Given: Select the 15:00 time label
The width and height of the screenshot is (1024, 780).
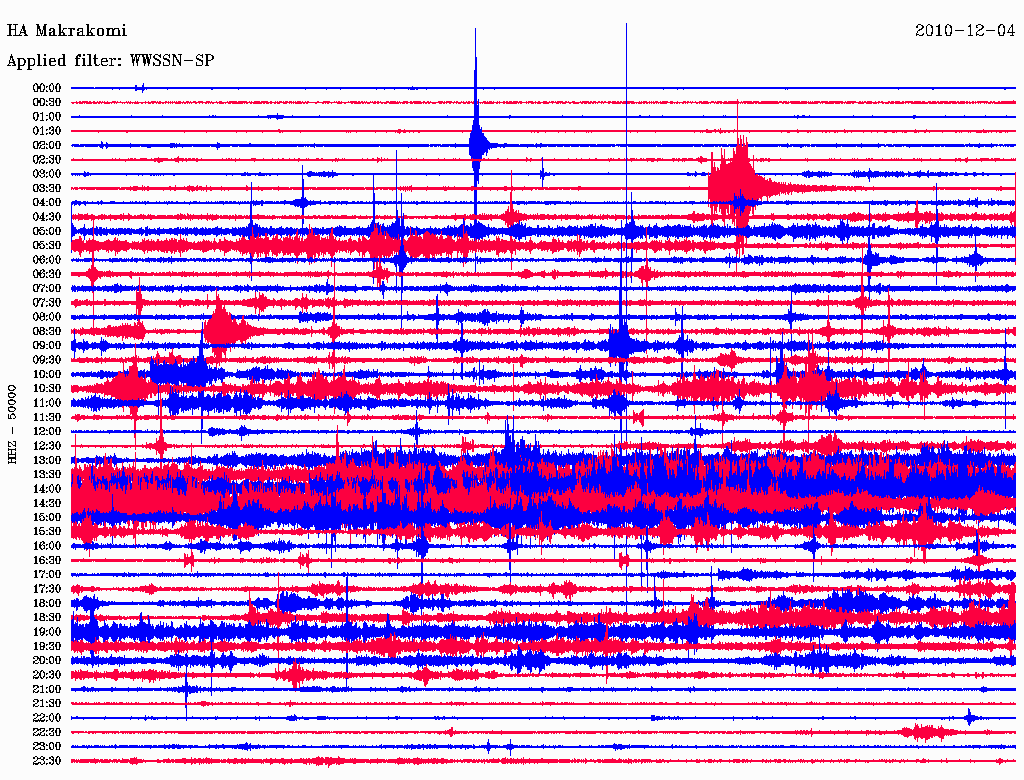Looking at the screenshot, I should [47, 517].
